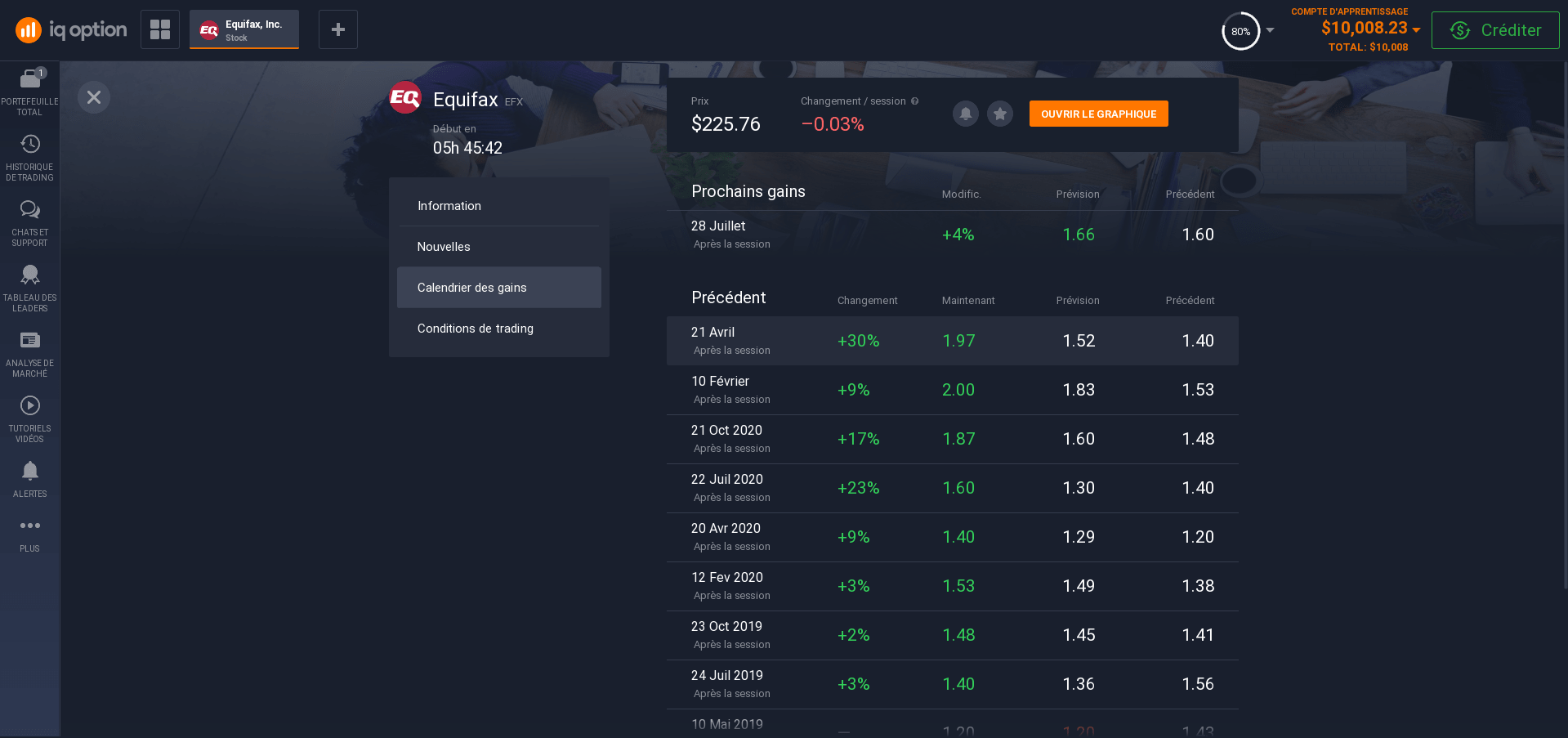Screen dimensions: 1568x738
Task: Open Alertes in the sidebar
Action: [x=29, y=479]
